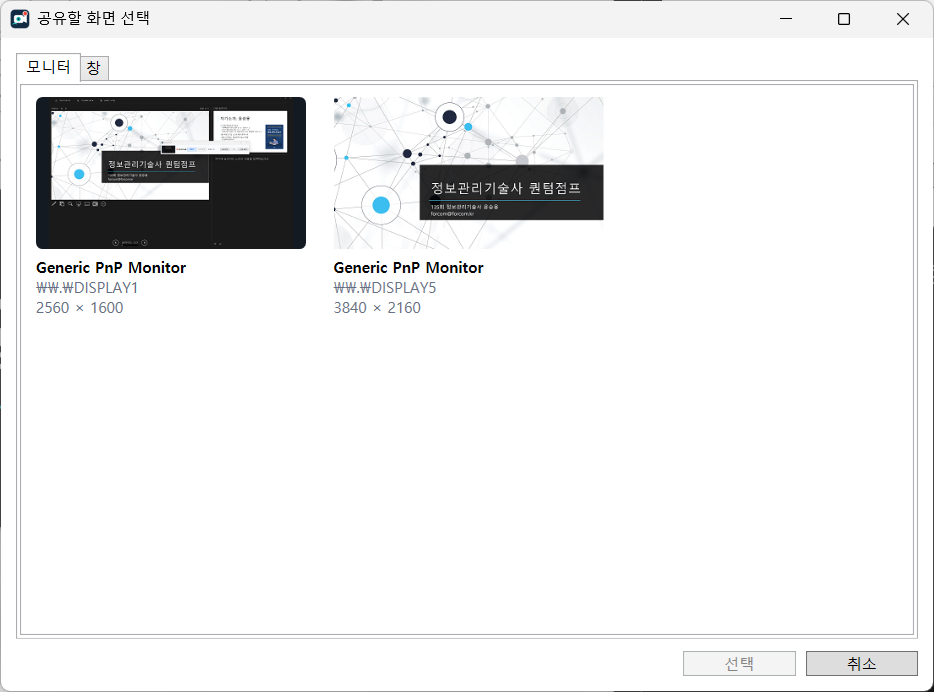This screenshot has width=934, height=692.
Task: Click the app icon in title bar
Action: (x=20, y=19)
